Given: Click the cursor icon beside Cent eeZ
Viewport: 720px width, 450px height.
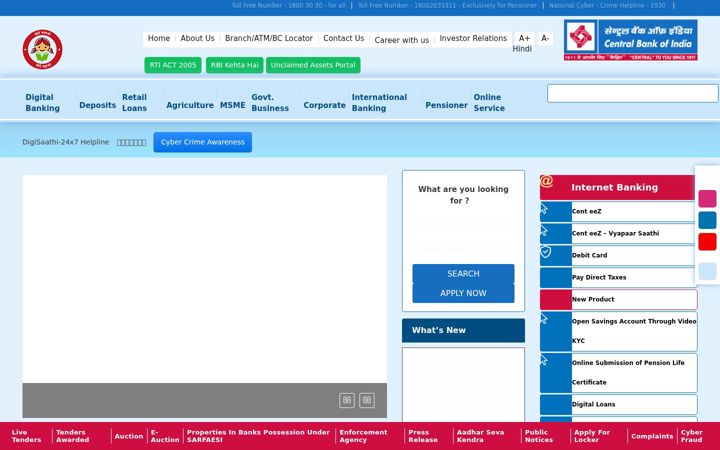Looking at the screenshot, I should click(x=544, y=209).
